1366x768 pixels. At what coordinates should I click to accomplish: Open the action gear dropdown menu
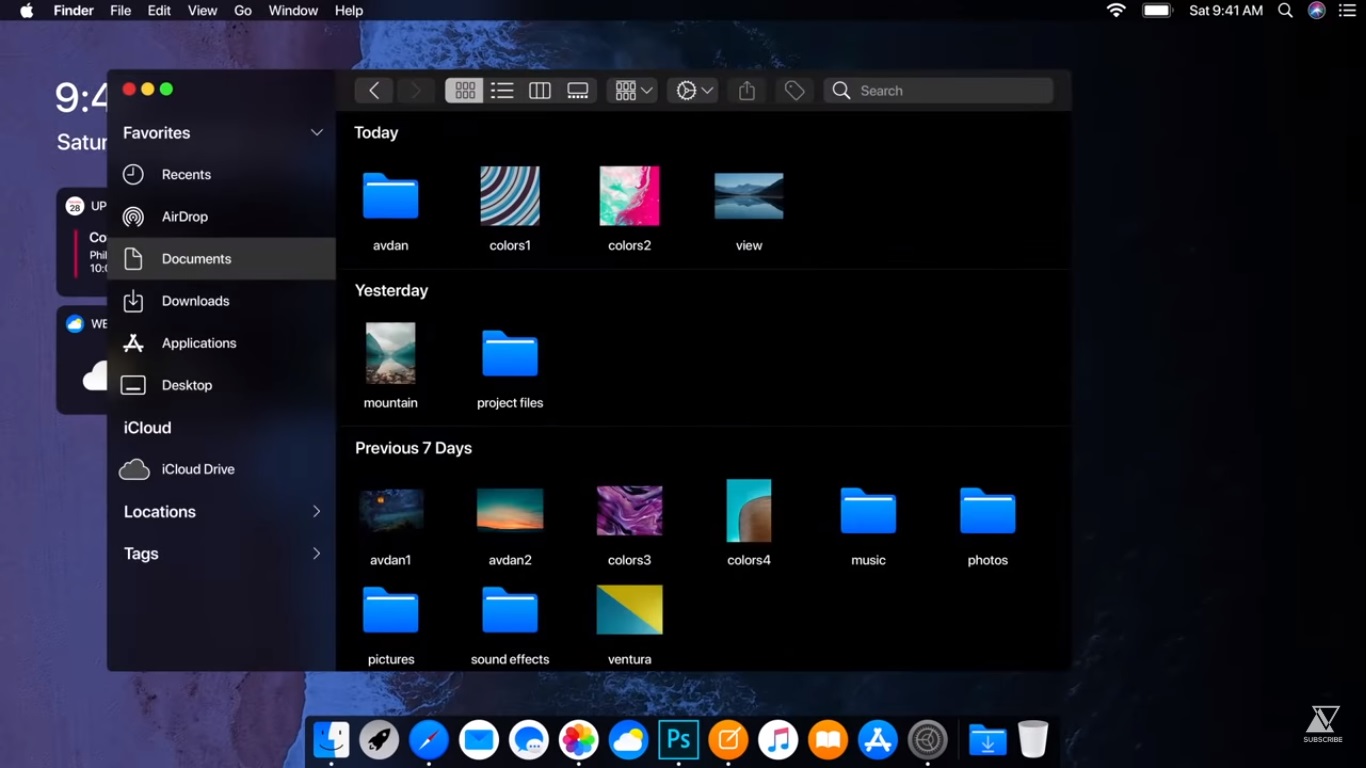694,91
